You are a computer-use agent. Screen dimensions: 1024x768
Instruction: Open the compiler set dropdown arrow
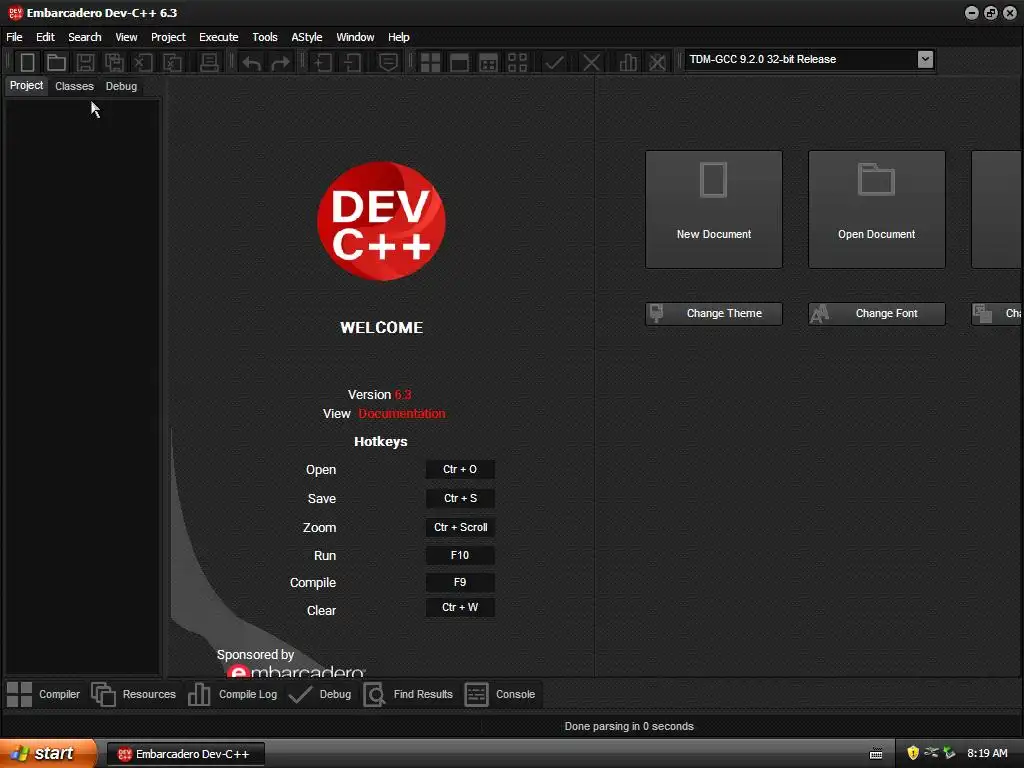coord(925,59)
